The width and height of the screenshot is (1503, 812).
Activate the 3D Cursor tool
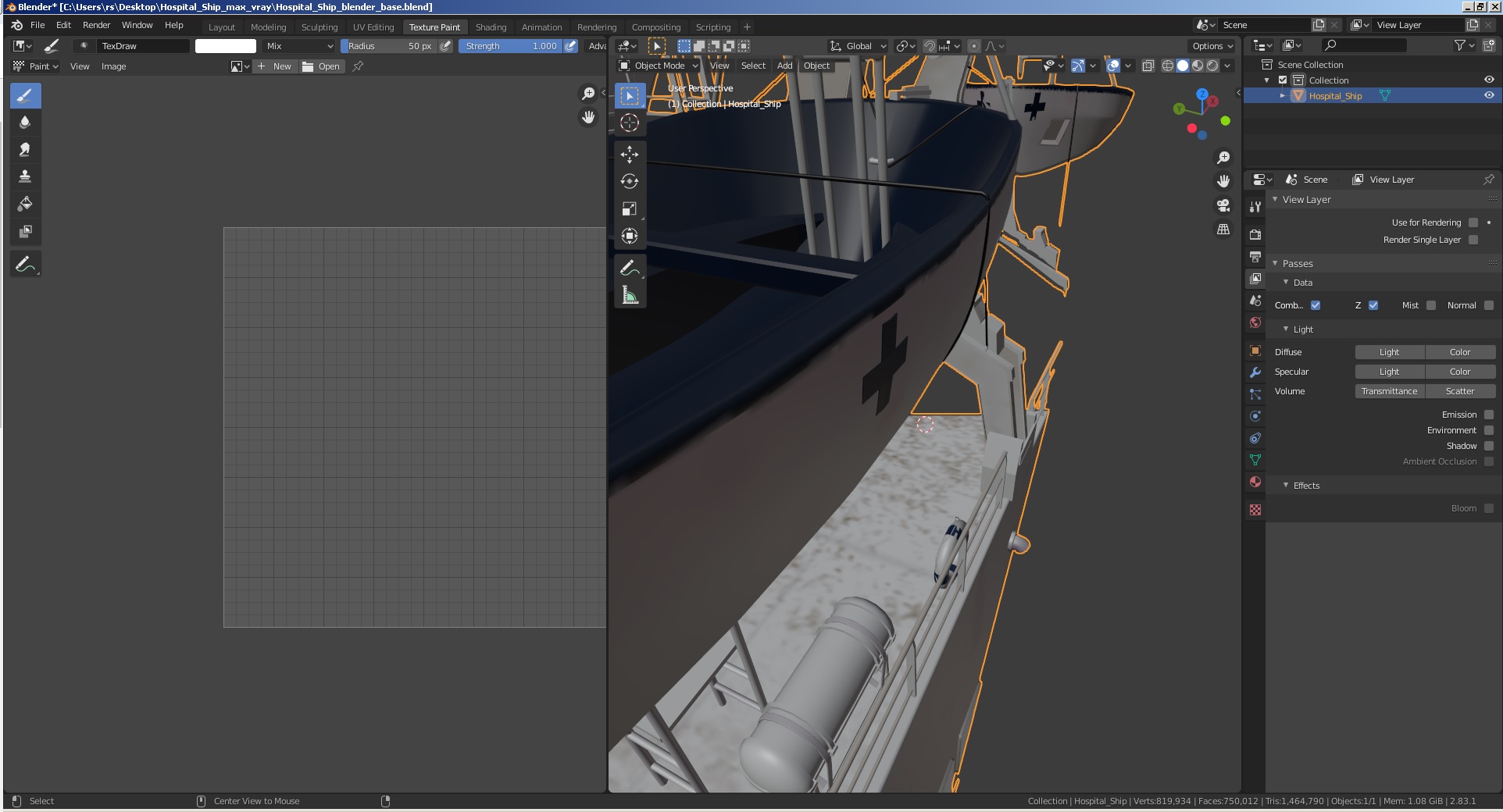click(x=630, y=123)
